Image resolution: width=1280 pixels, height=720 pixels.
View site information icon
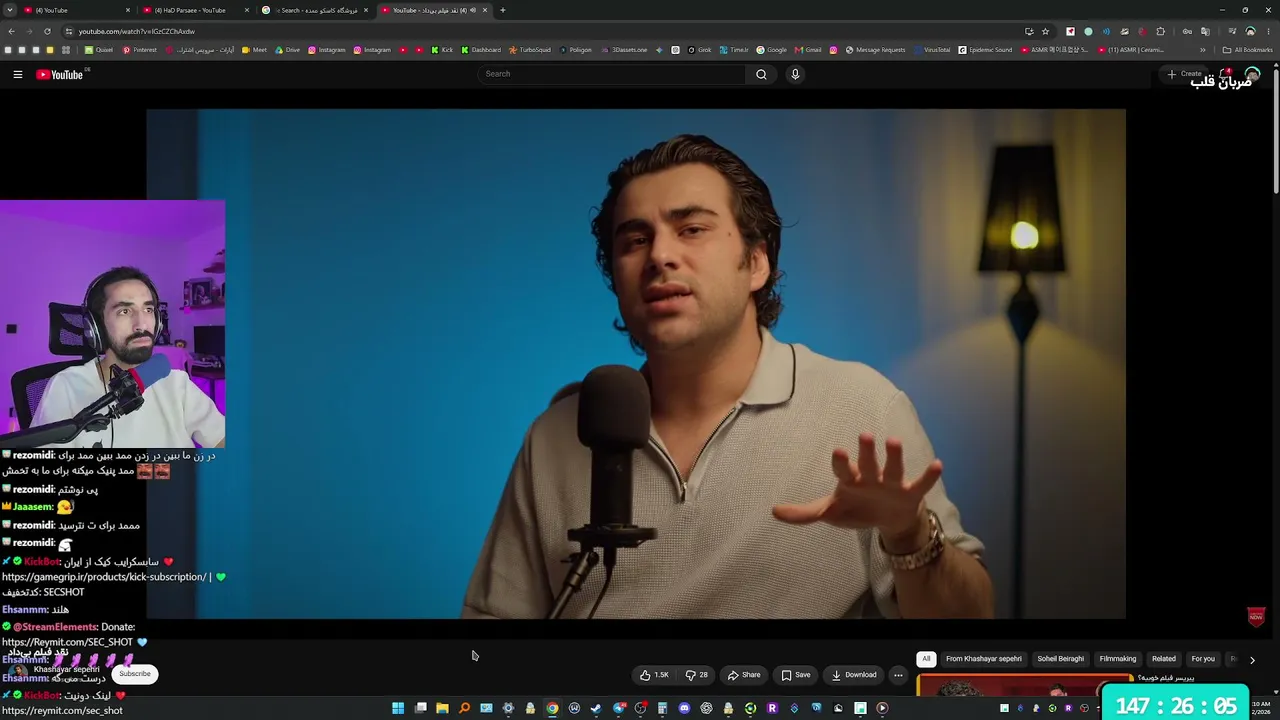(68, 31)
